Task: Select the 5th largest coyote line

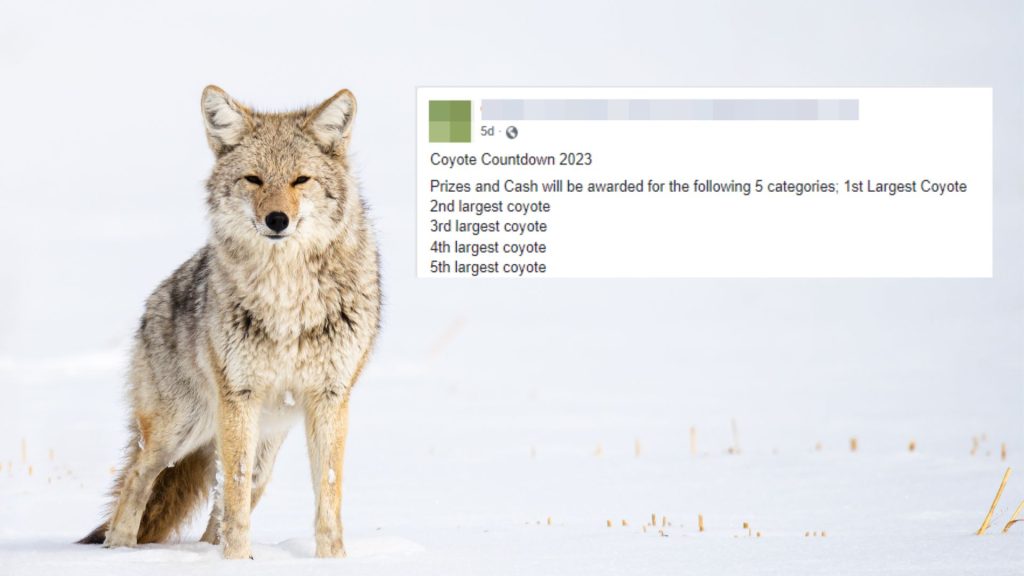Action: click(x=488, y=267)
